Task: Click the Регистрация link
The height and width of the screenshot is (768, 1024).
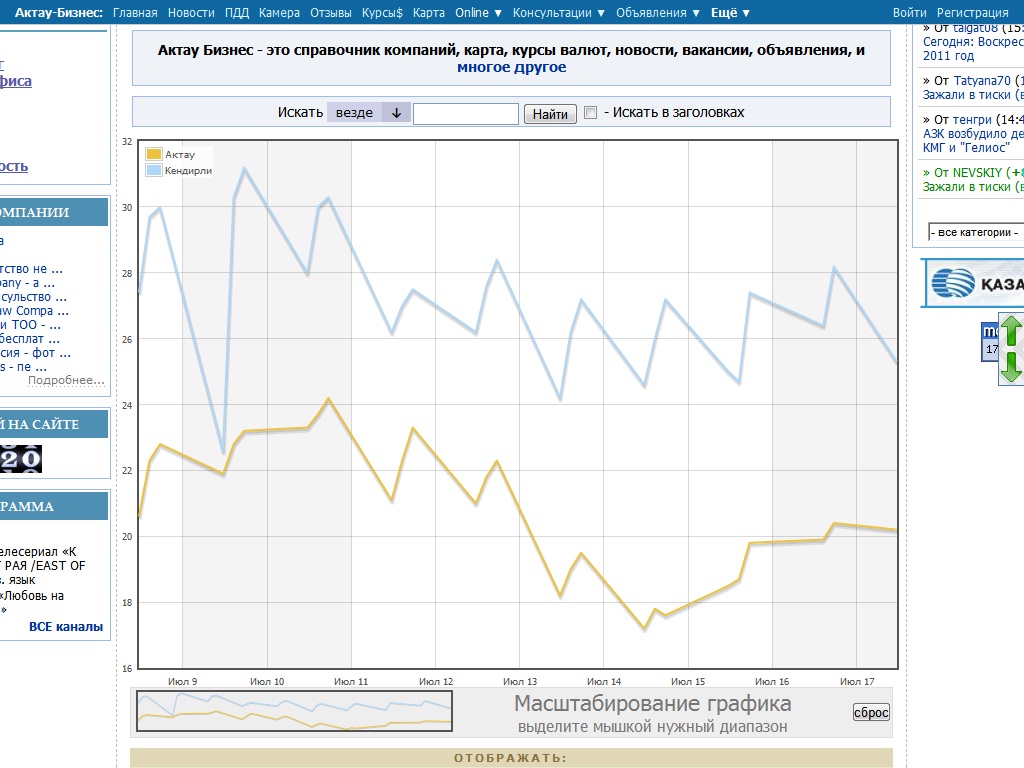Action: [x=972, y=12]
